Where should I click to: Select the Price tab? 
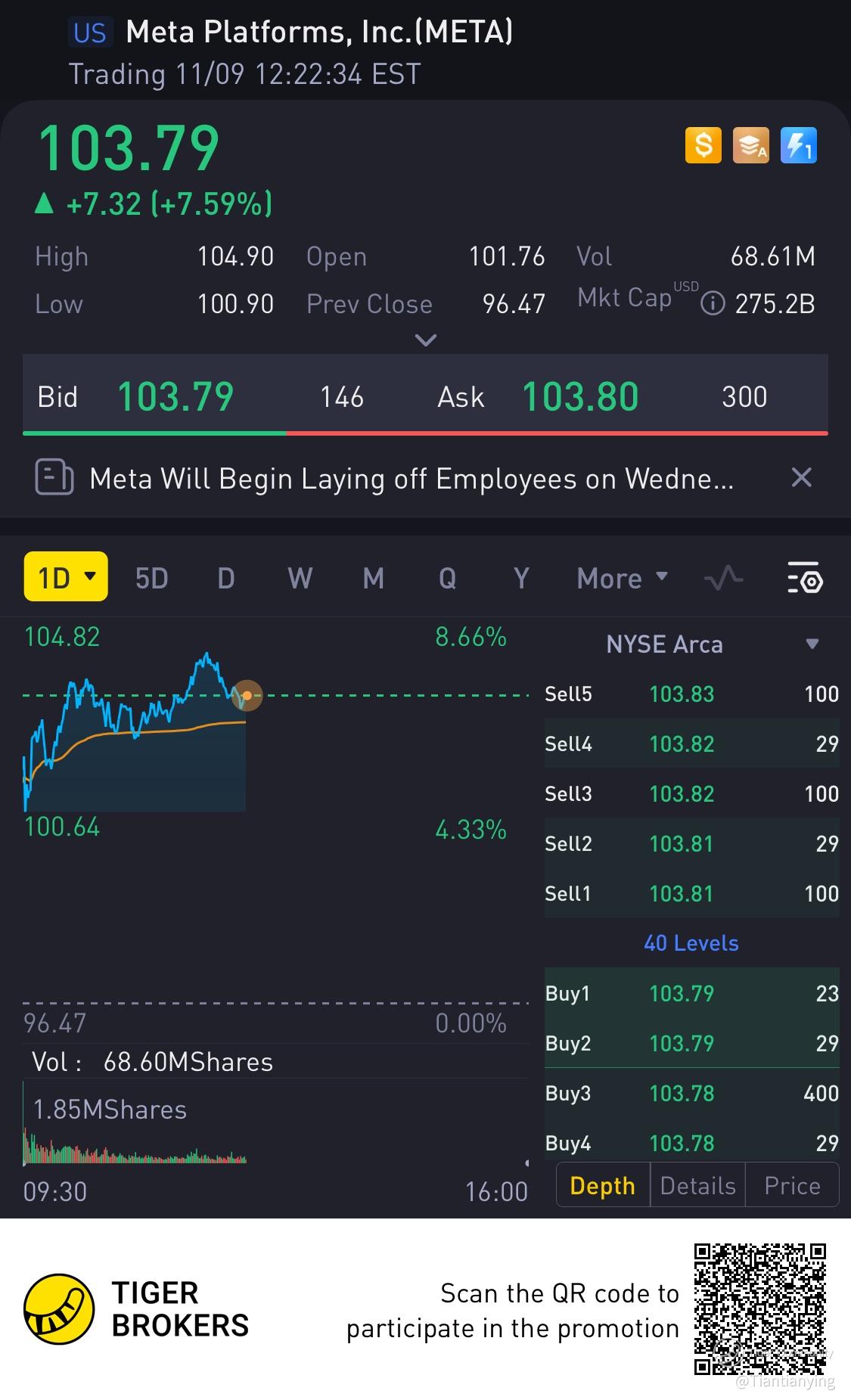pyautogui.click(x=792, y=1185)
